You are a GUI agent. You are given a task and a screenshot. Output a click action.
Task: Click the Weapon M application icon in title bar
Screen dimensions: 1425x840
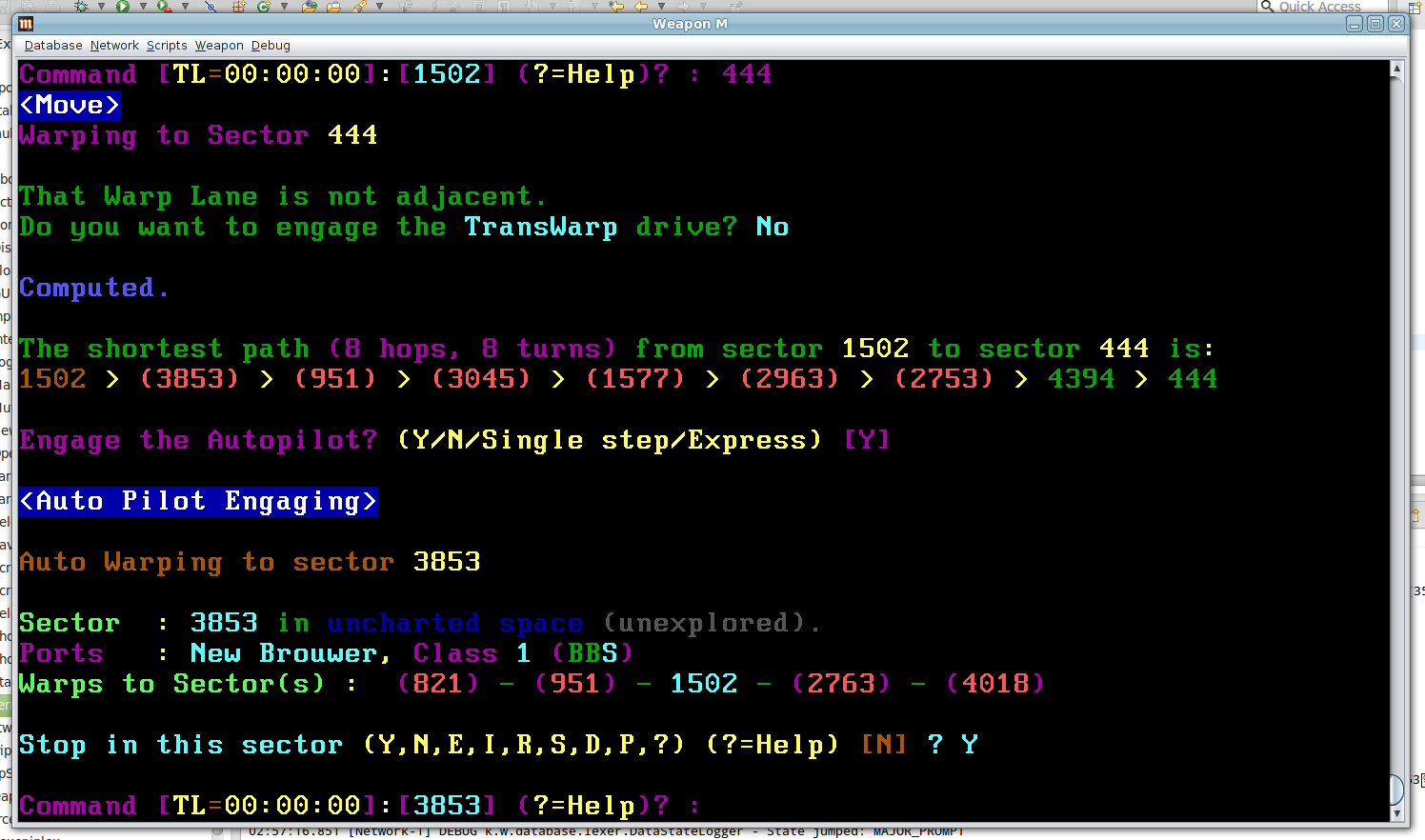pyautogui.click(x=26, y=24)
